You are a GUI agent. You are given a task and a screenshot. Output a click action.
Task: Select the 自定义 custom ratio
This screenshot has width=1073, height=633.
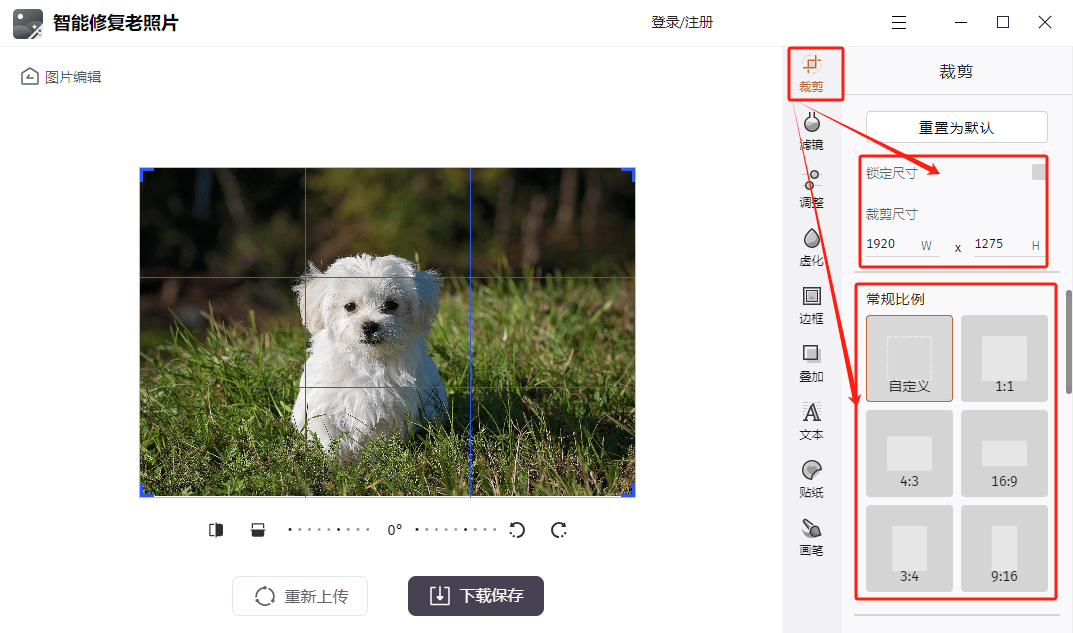click(909, 359)
